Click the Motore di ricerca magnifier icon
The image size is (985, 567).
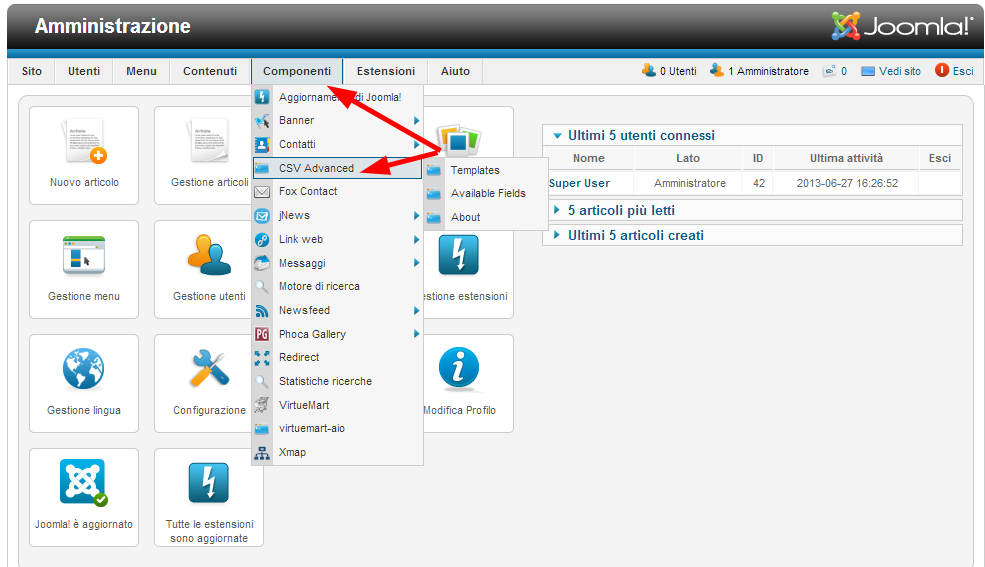[262, 287]
